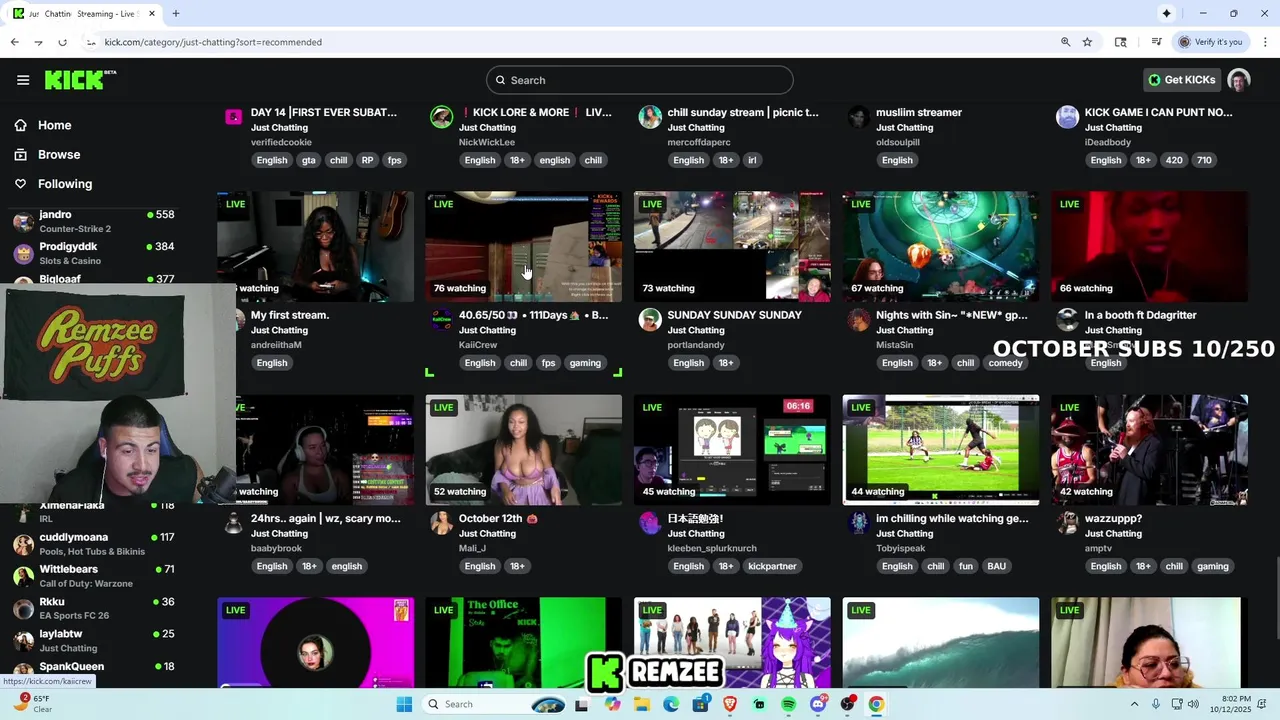Open the Windows Start menu
The width and height of the screenshot is (1280, 720).
click(404, 704)
